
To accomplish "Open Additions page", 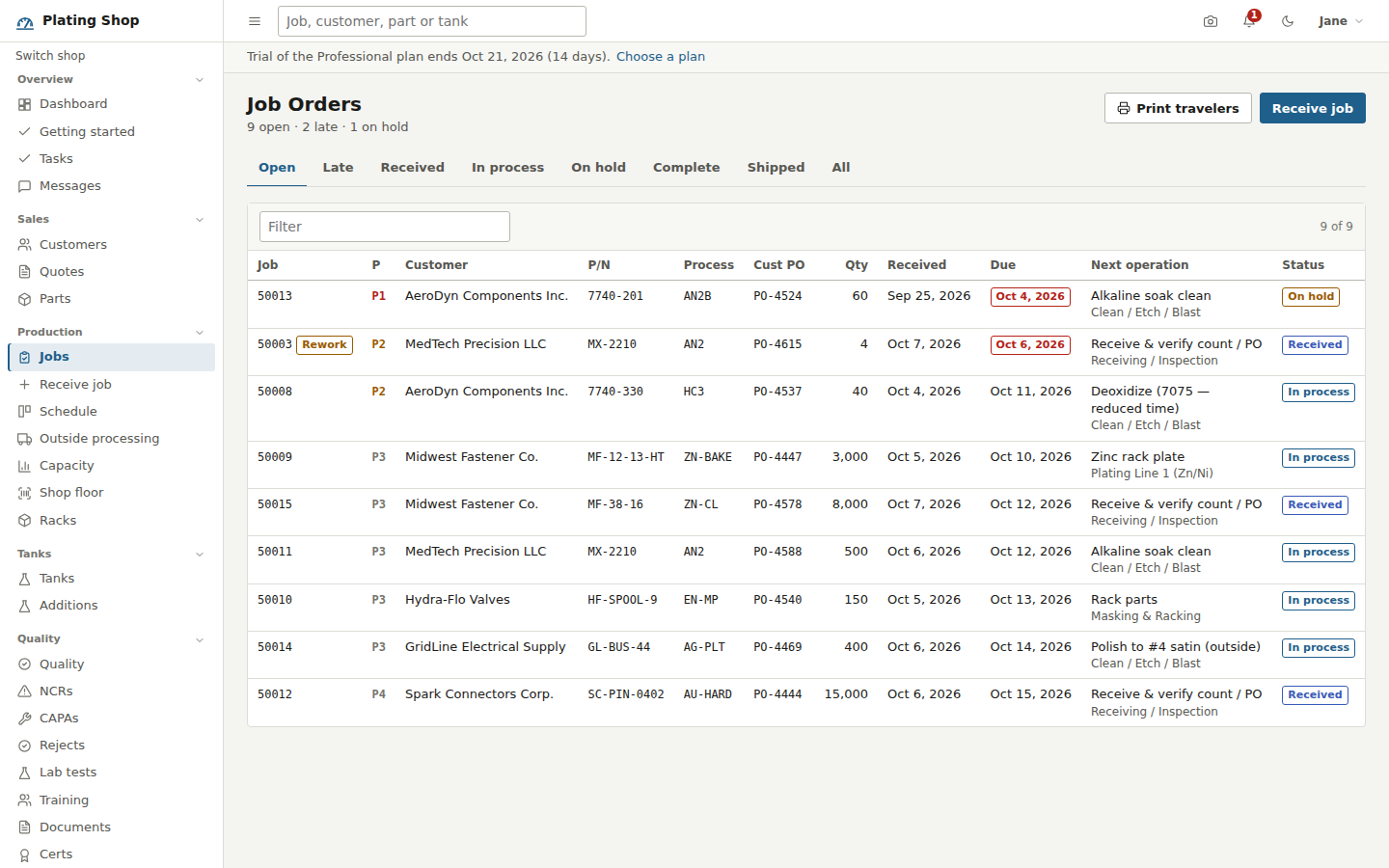I will point(111,606).
